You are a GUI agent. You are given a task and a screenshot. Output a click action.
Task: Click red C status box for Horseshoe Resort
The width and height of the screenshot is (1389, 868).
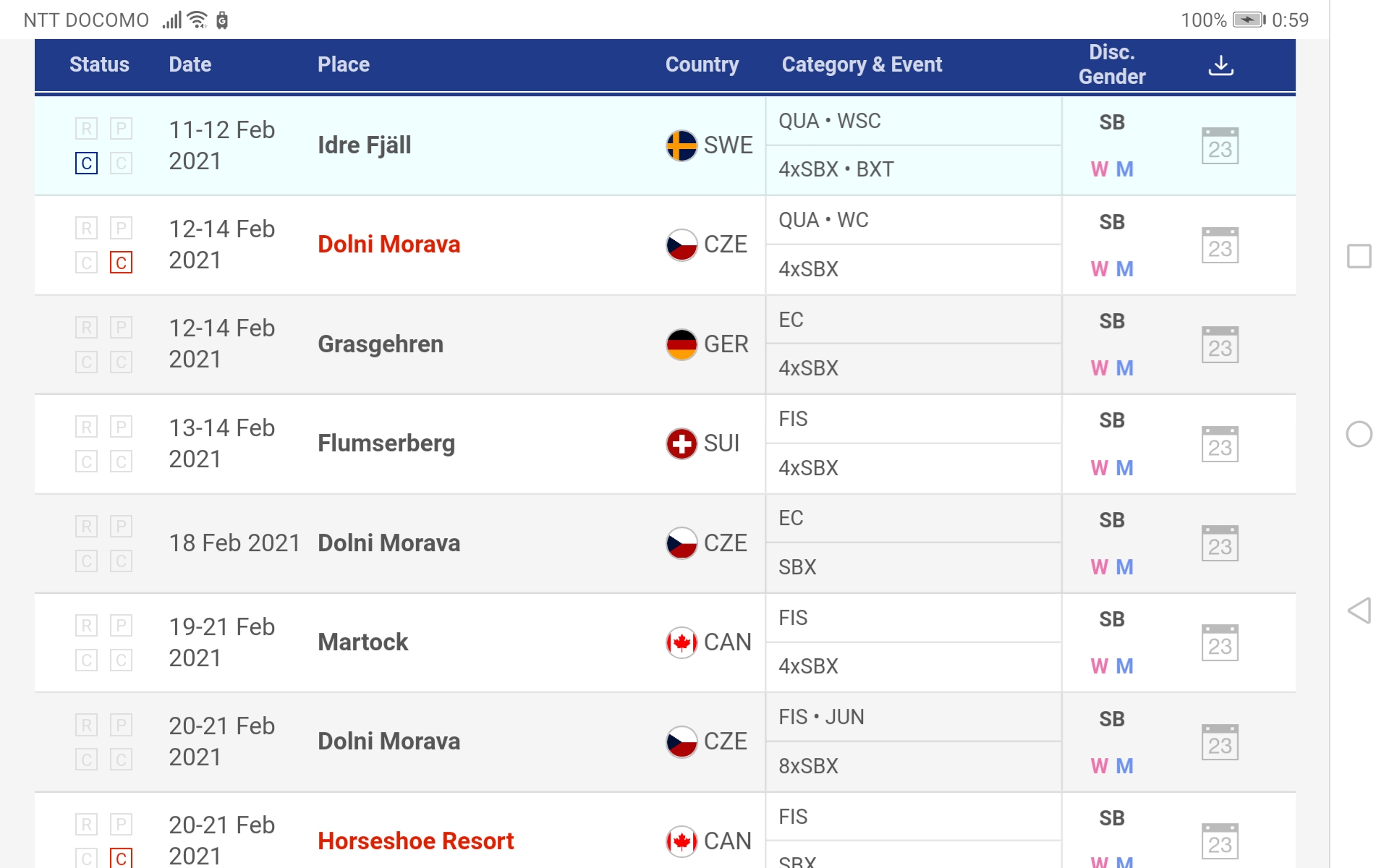pos(121,859)
